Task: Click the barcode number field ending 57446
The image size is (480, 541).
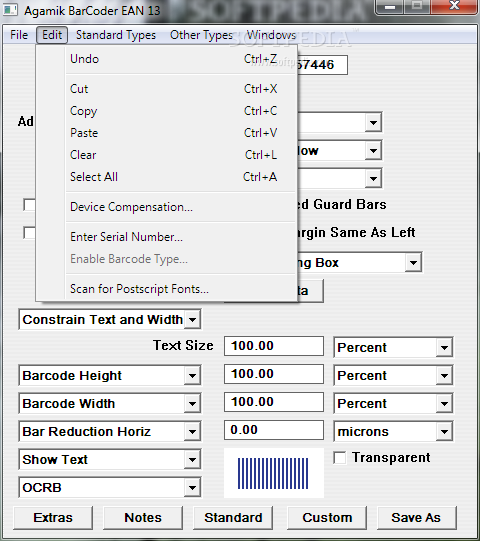Action: 322,65
